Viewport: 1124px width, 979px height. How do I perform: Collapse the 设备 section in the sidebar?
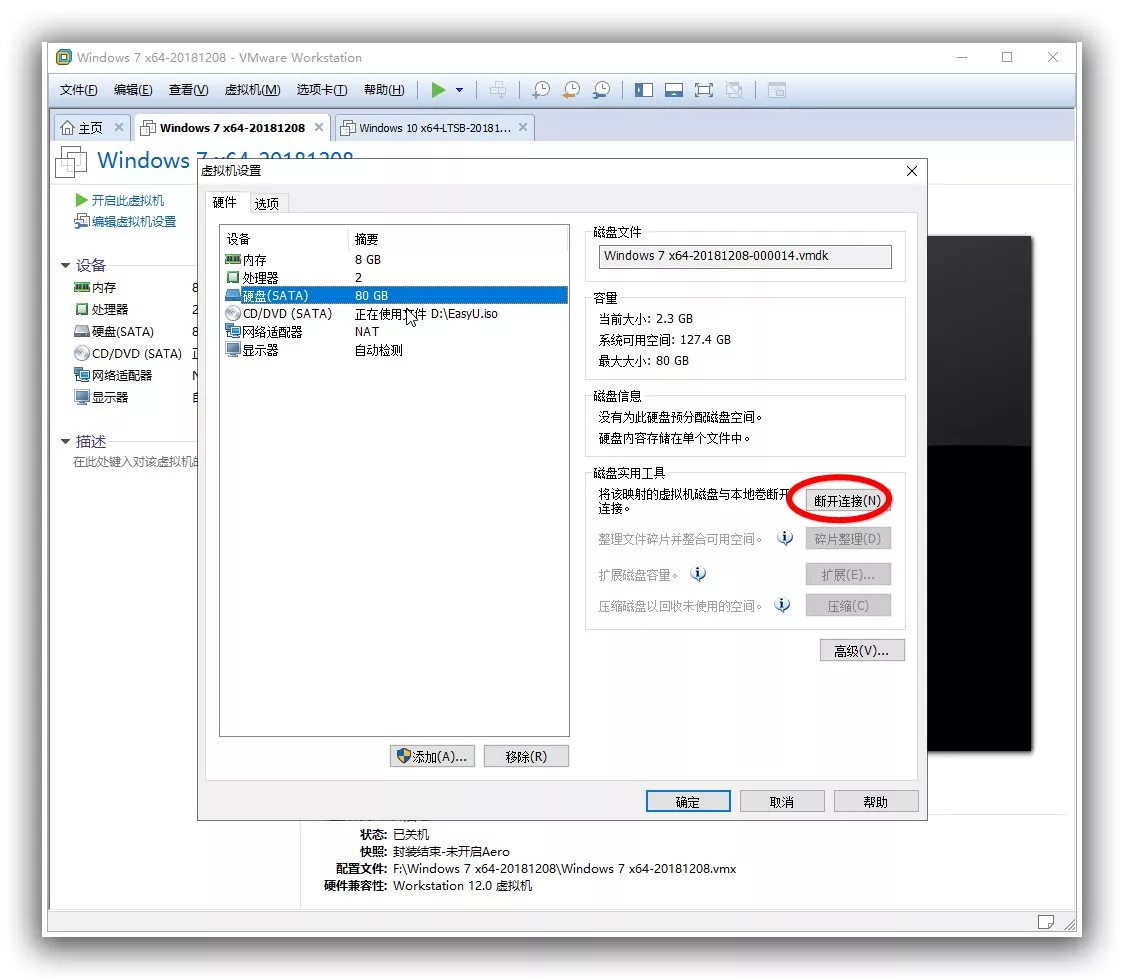tap(65, 265)
